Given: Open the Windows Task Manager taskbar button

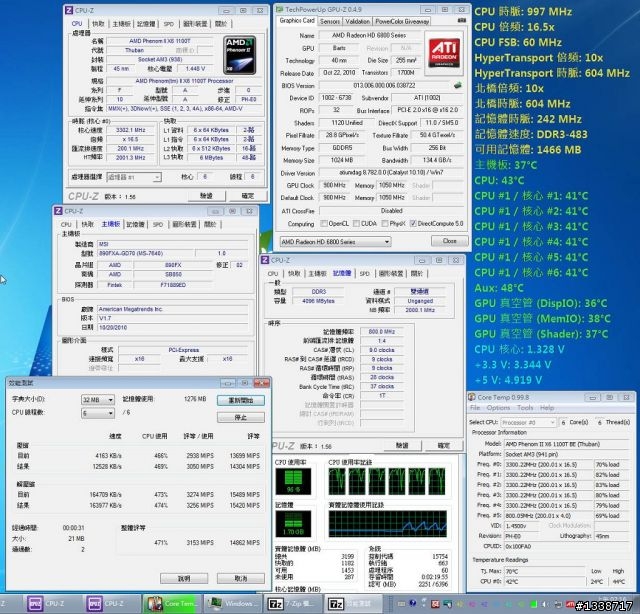Looking at the screenshot, I should tap(231, 603).
